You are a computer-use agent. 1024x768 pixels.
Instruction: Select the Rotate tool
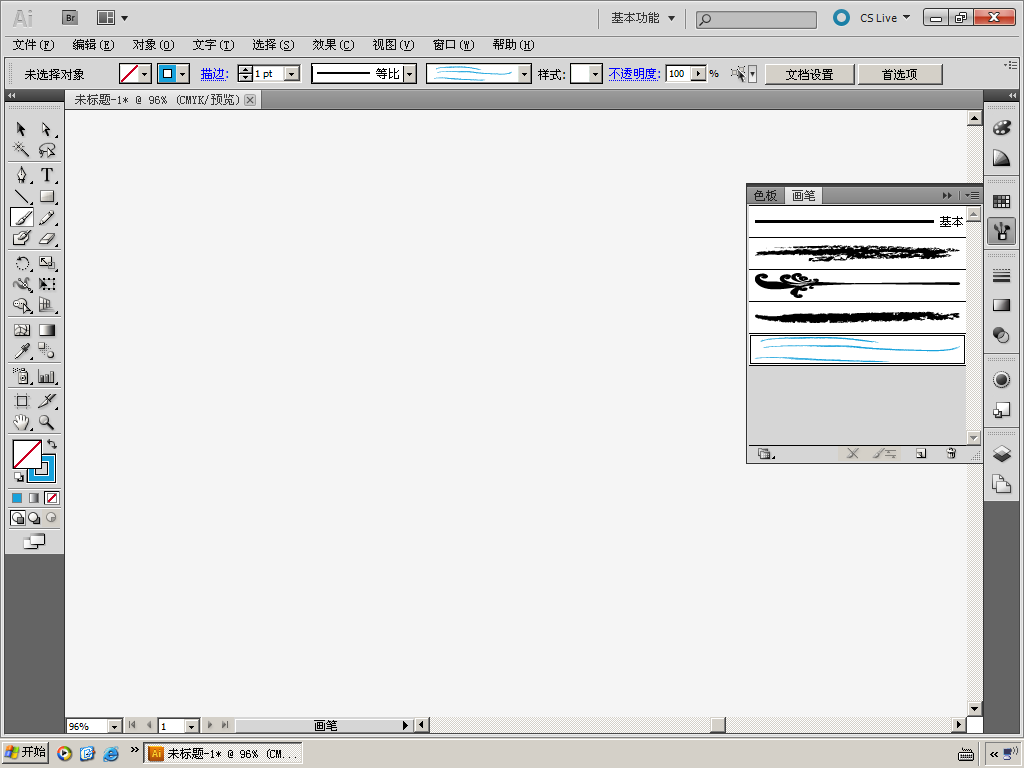tap(21, 263)
